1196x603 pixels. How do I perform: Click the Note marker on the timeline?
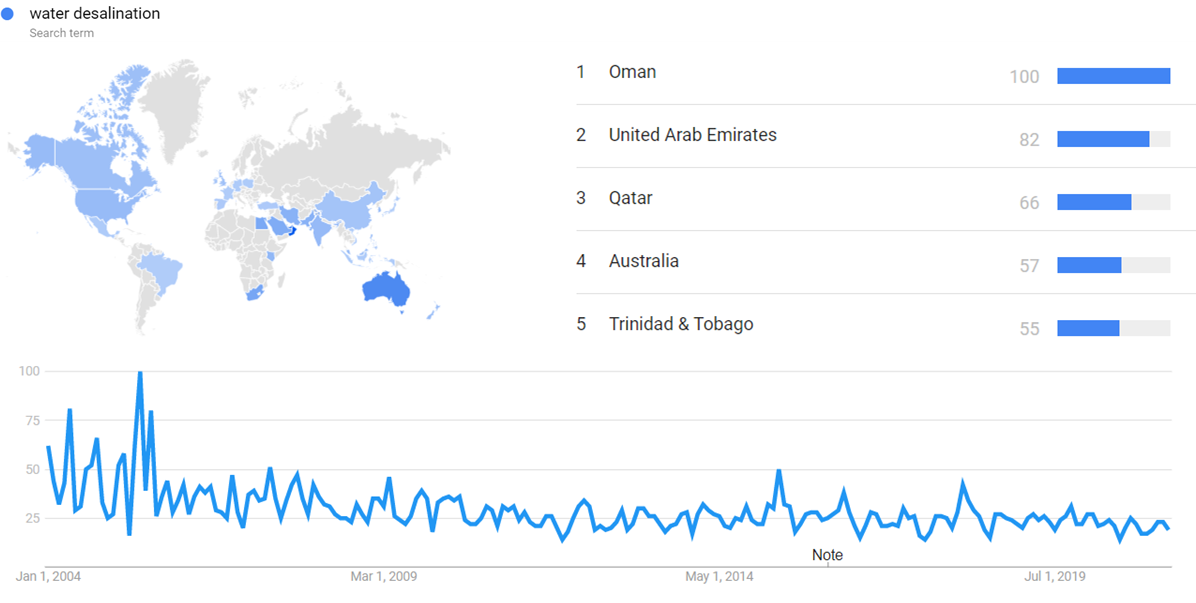pos(827,555)
